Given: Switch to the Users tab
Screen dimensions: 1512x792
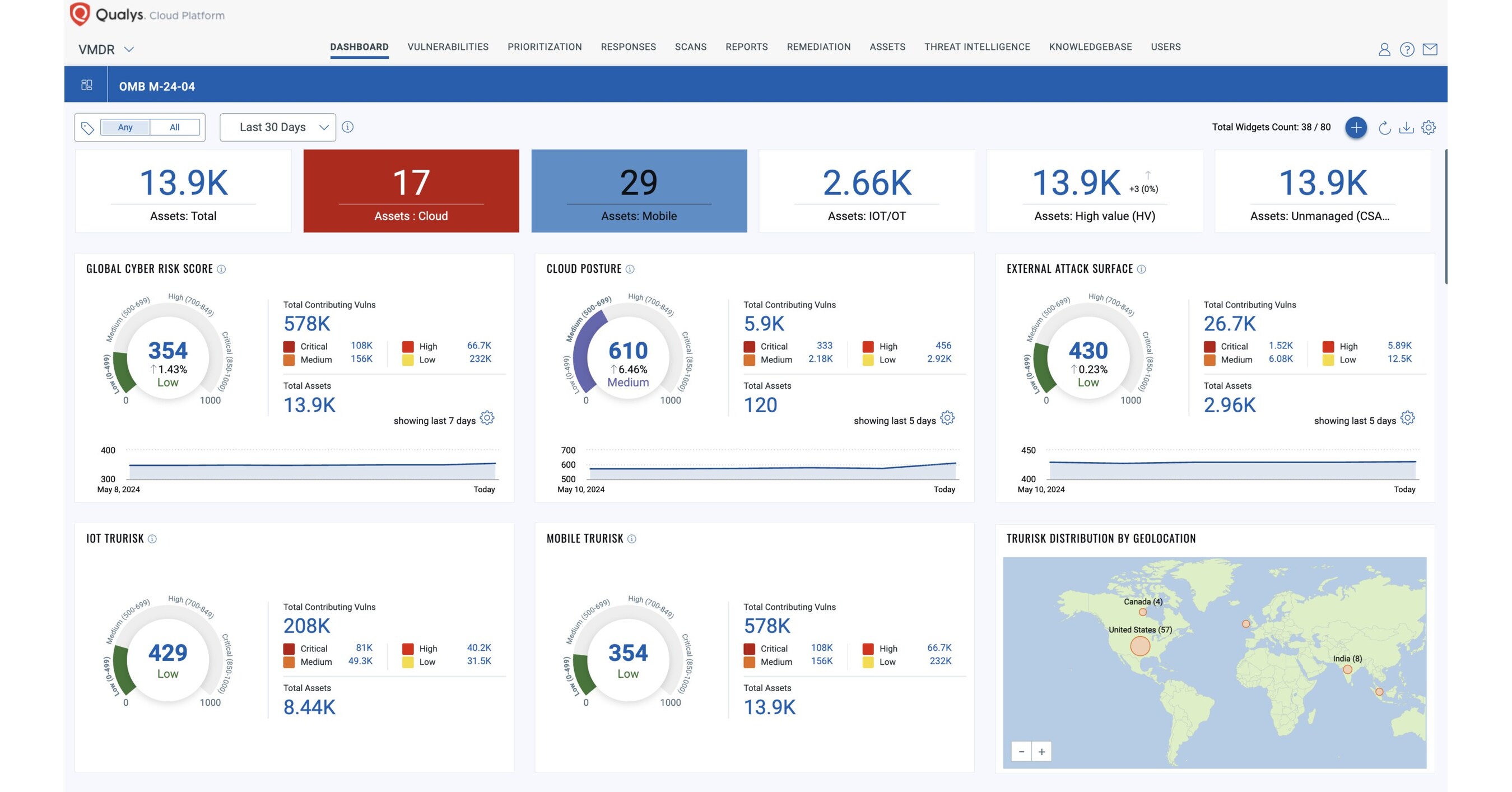Looking at the screenshot, I should [1166, 47].
